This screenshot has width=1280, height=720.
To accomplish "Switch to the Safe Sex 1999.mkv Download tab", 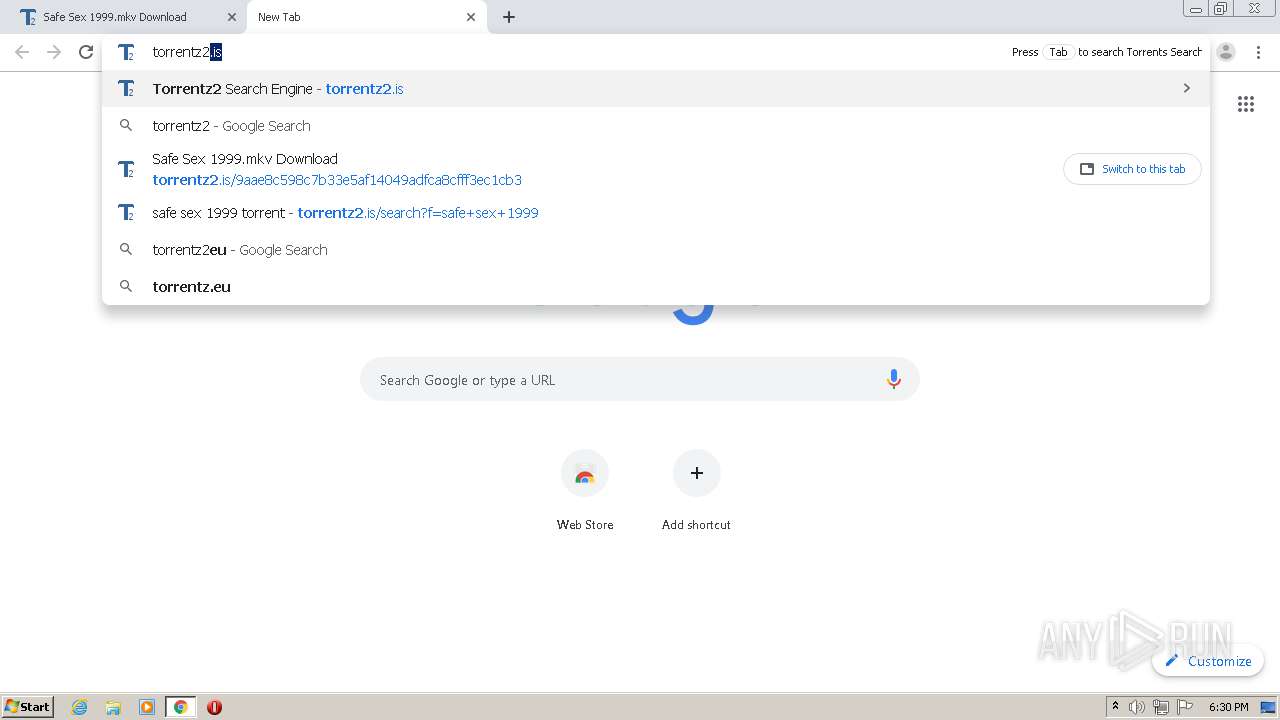I will tap(123, 17).
